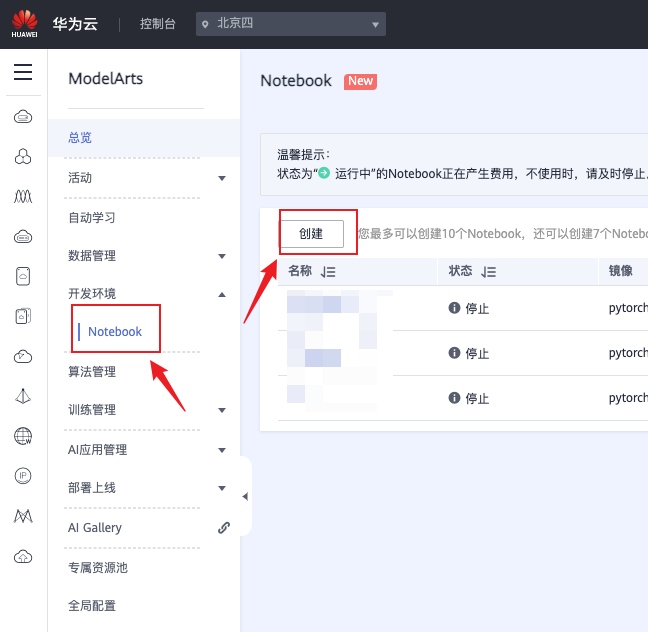Expand the 训练管理 menu section

(x=221, y=410)
